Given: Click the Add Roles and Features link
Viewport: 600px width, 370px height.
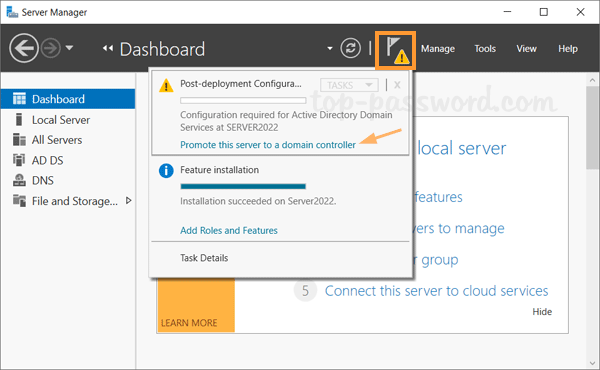Looking at the screenshot, I should [229, 230].
